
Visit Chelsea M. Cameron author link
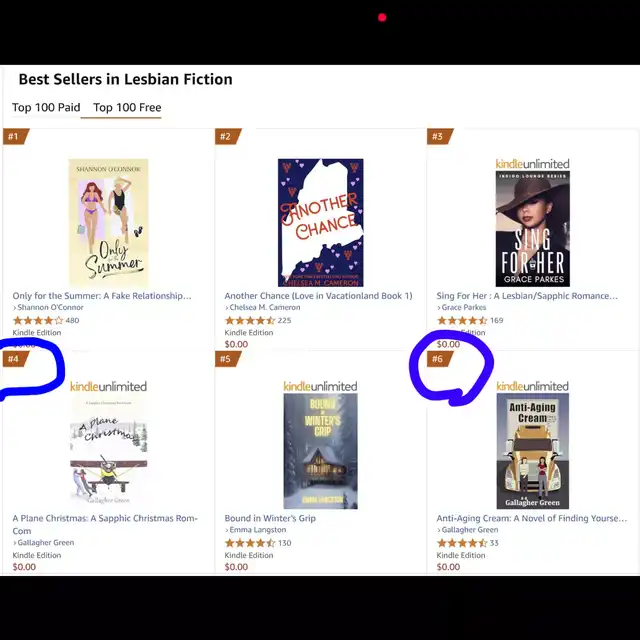coord(262,307)
